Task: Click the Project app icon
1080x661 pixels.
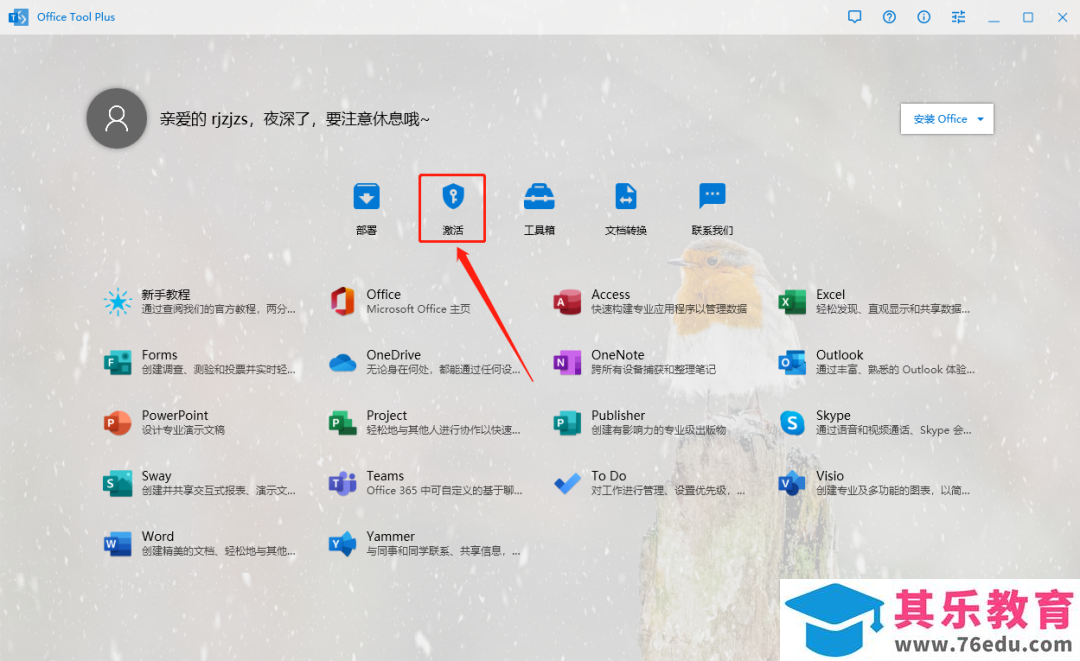Action: click(x=342, y=423)
